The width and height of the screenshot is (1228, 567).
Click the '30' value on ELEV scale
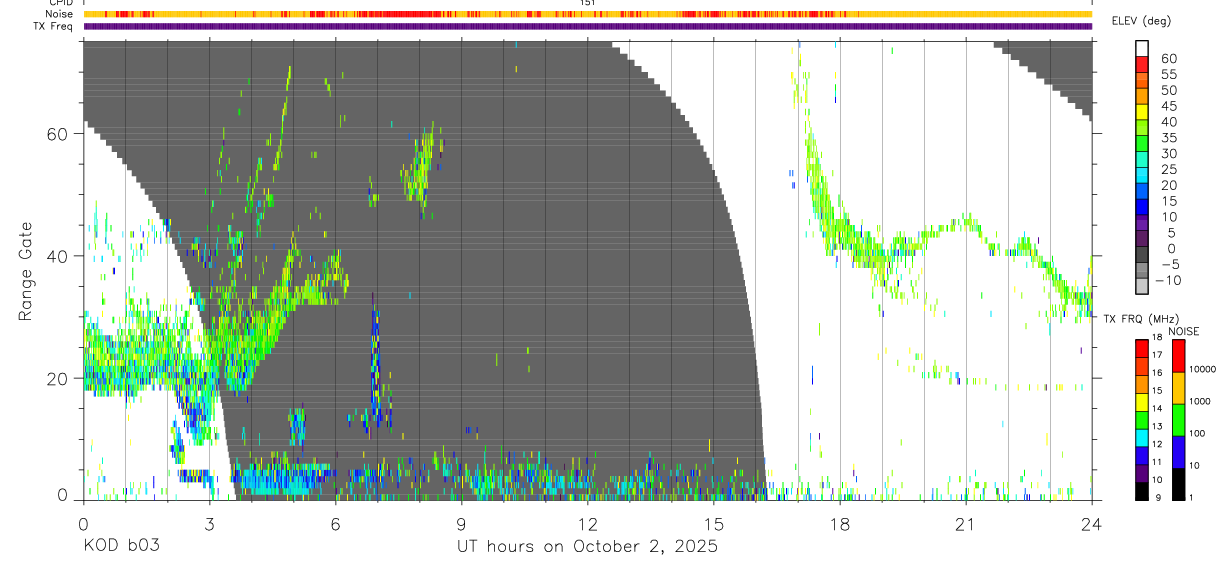(x=1168, y=153)
